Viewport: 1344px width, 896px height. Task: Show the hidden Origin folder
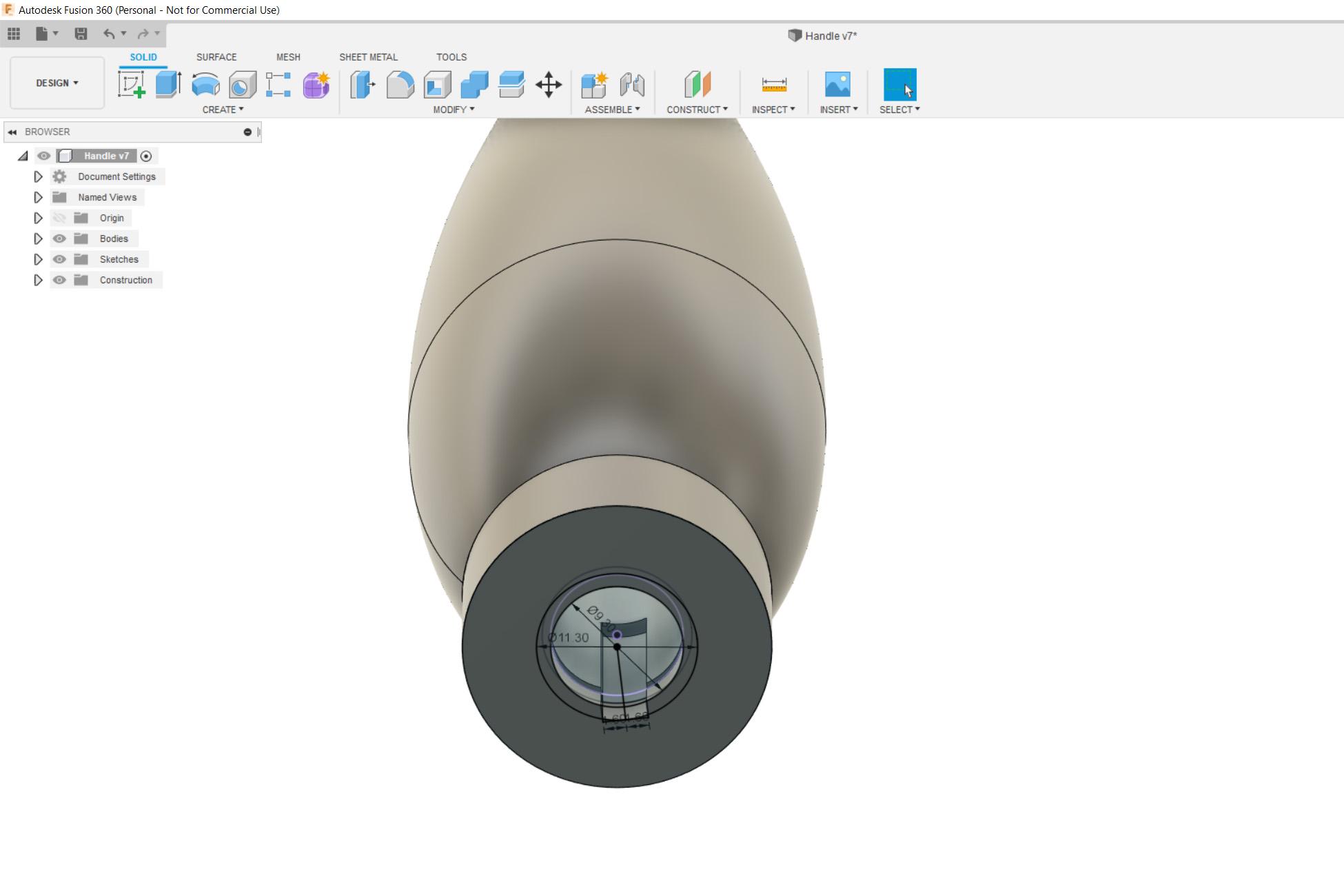point(60,218)
